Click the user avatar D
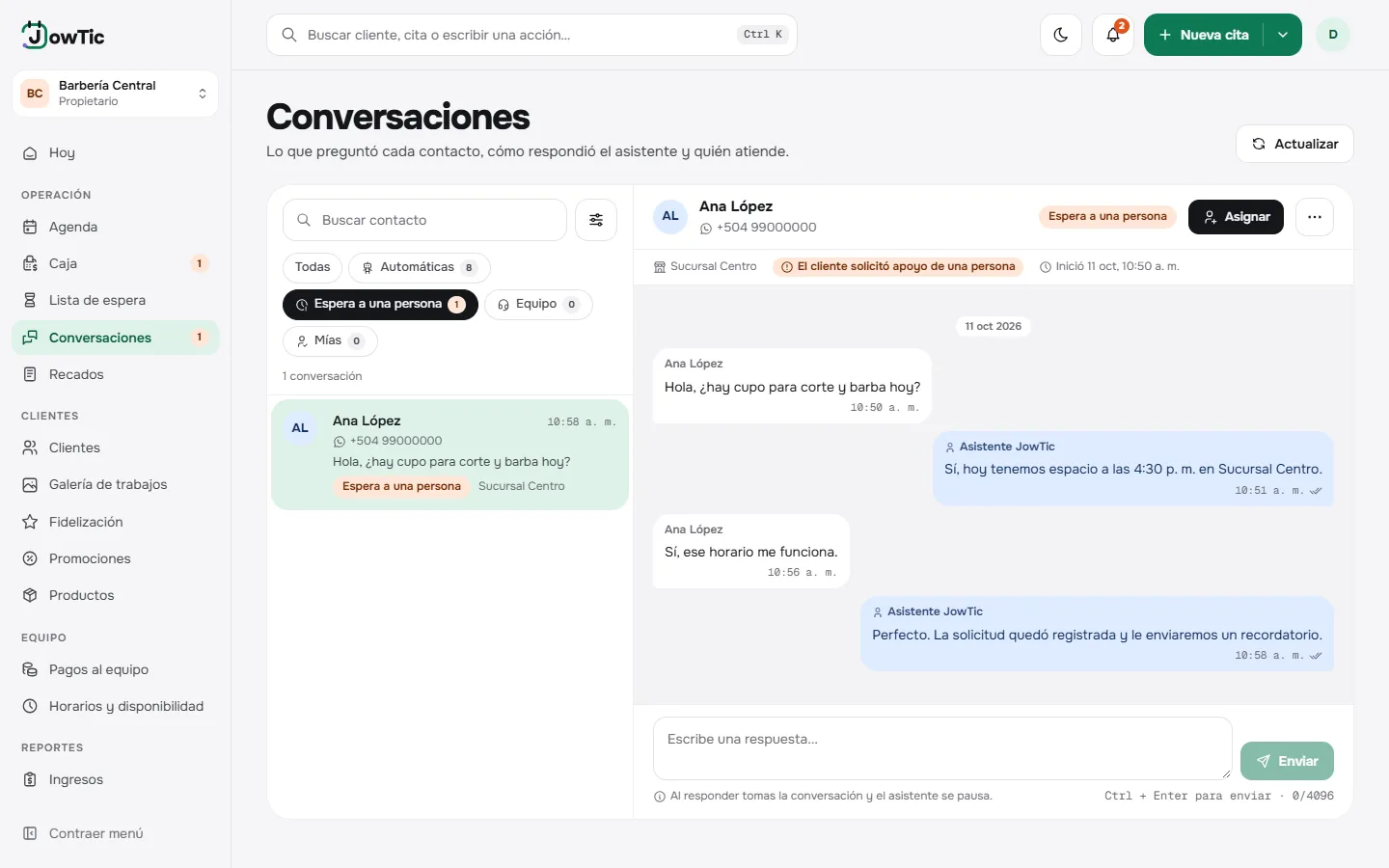This screenshot has height=868, width=1389. (1333, 35)
